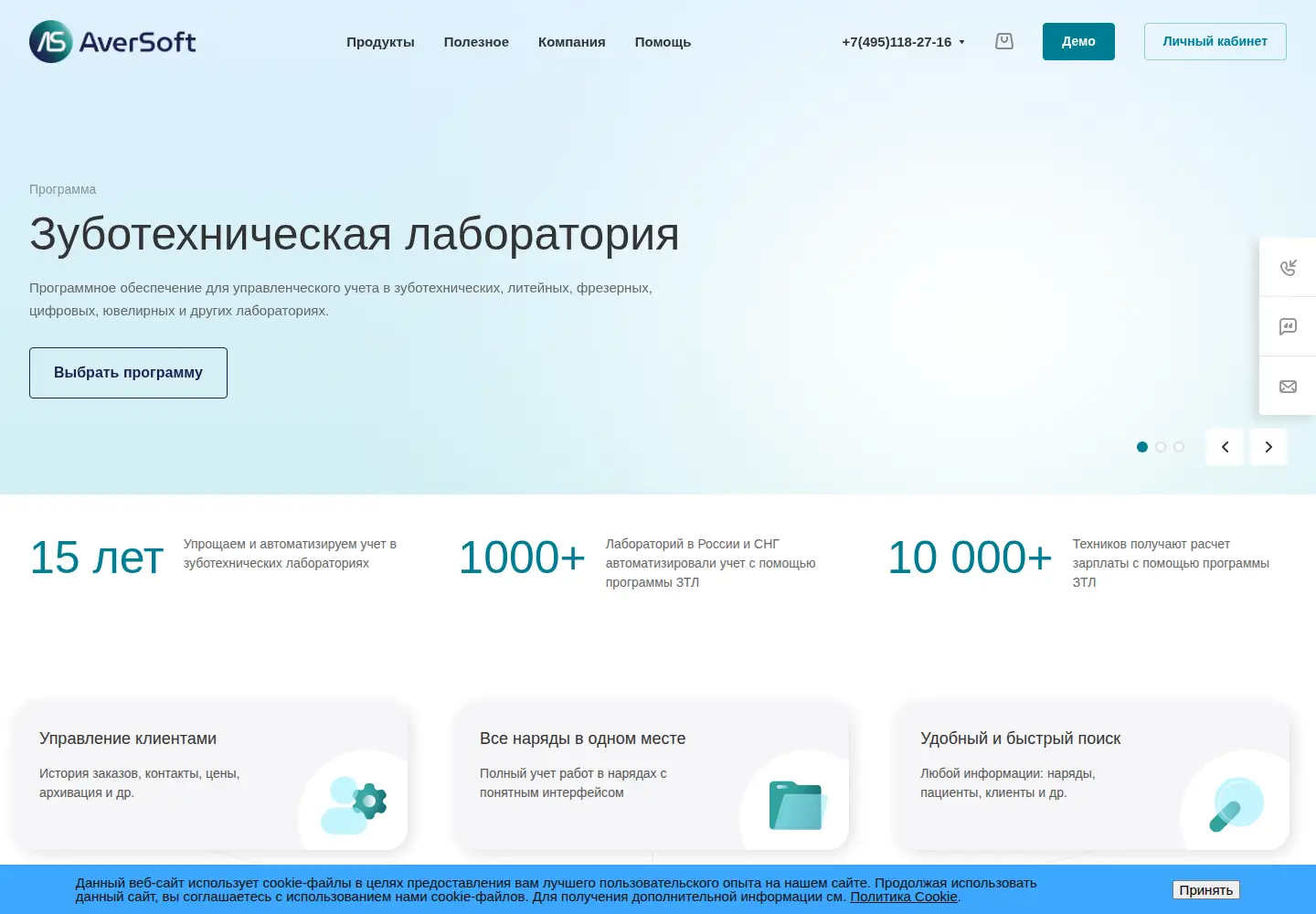Image resolution: width=1316 pixels, height=914 pixels.
Task: Click the Программа label above heading
Action: 62,189
